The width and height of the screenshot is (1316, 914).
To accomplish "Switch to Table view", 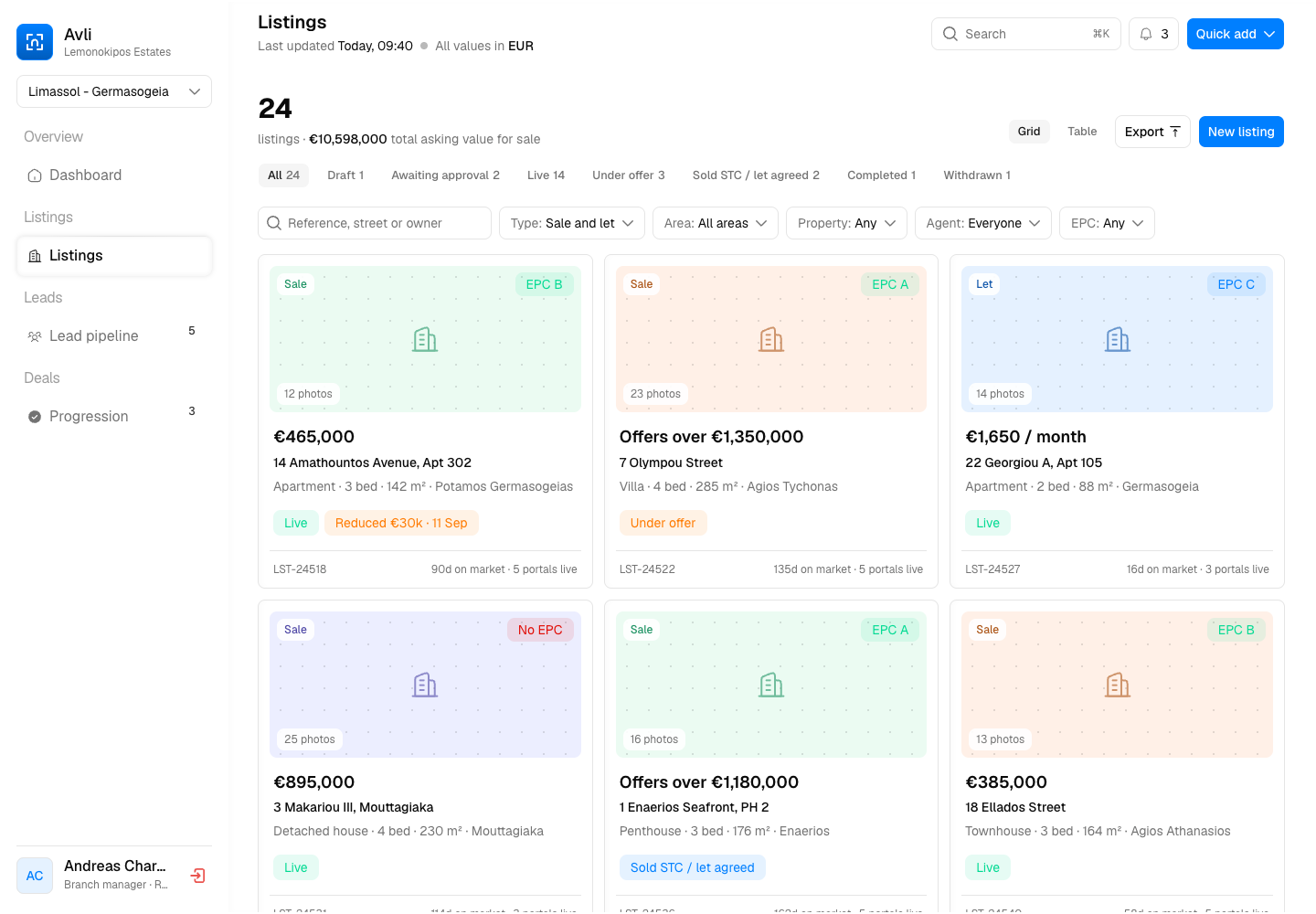I will click(x=1082, y=132).
